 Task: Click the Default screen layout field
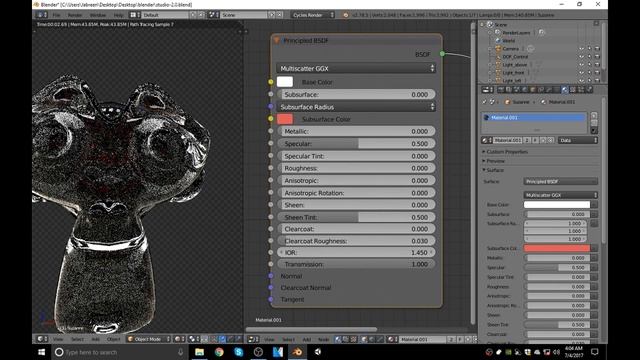165,15
